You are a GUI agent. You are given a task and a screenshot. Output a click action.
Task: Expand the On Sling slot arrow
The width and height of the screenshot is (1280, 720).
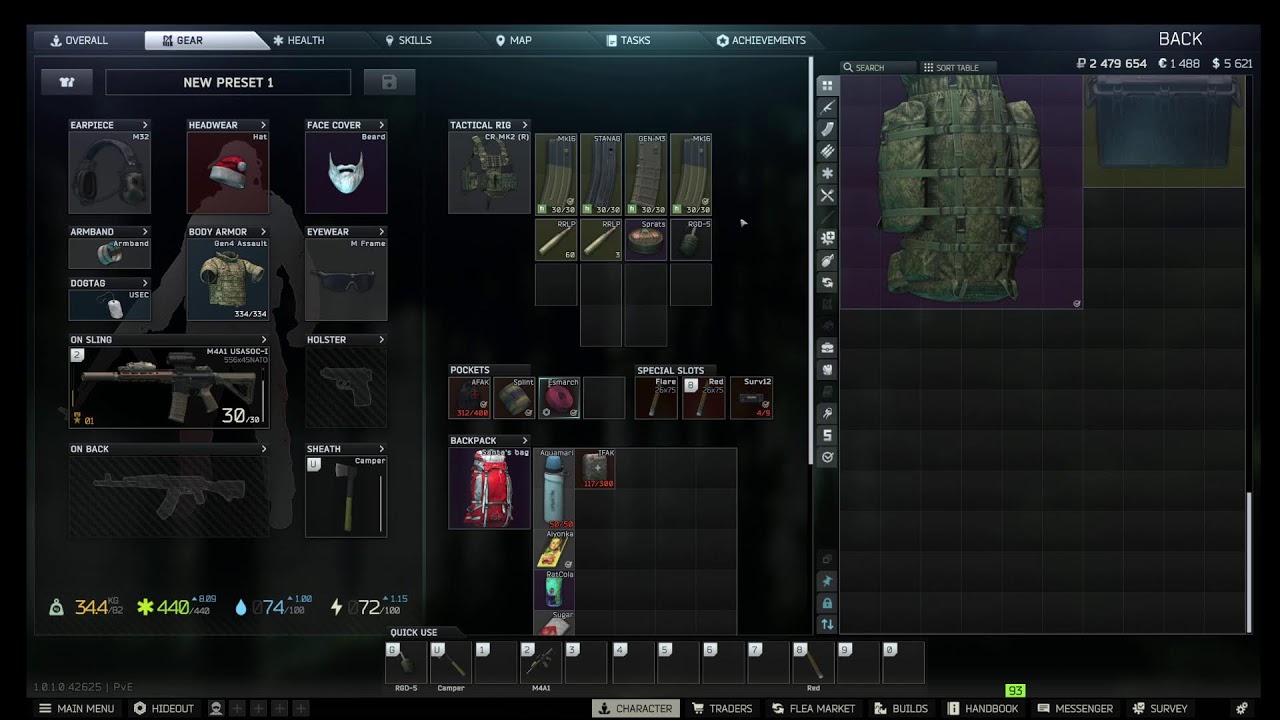[263, 340]
